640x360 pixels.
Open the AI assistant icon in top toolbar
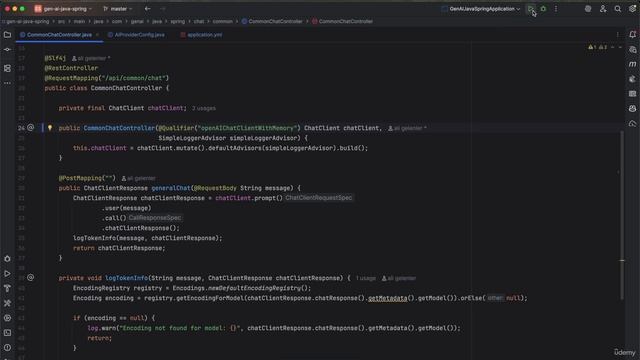[x=588, y=9]
